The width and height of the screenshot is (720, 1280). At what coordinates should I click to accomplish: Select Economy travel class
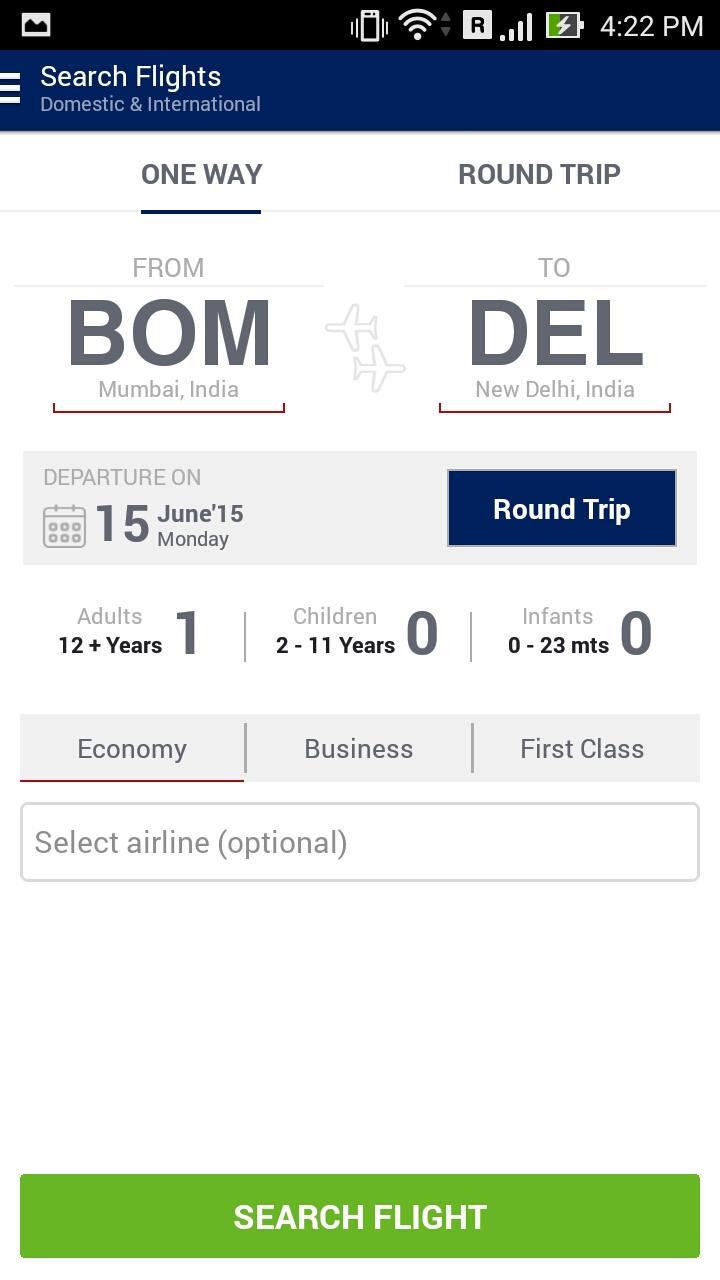[132, 749]
